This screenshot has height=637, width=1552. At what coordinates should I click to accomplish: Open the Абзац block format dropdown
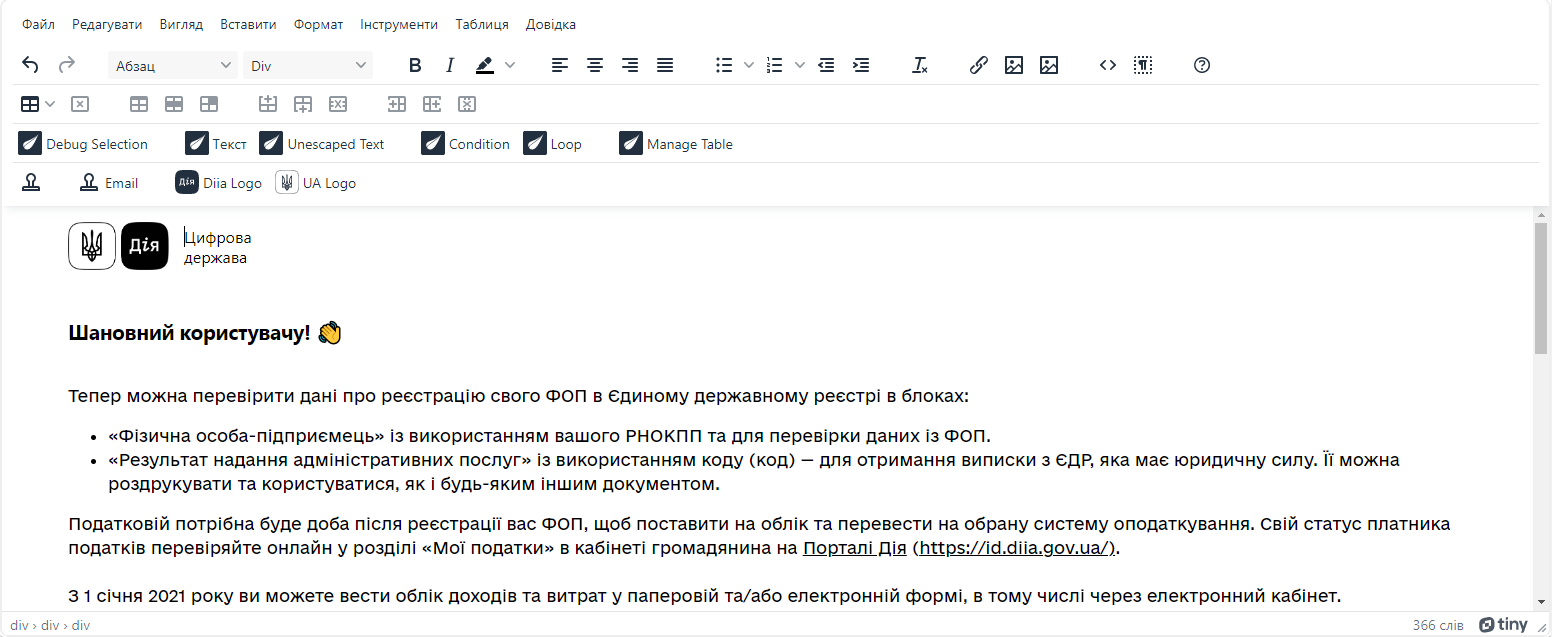coord(173,65)
